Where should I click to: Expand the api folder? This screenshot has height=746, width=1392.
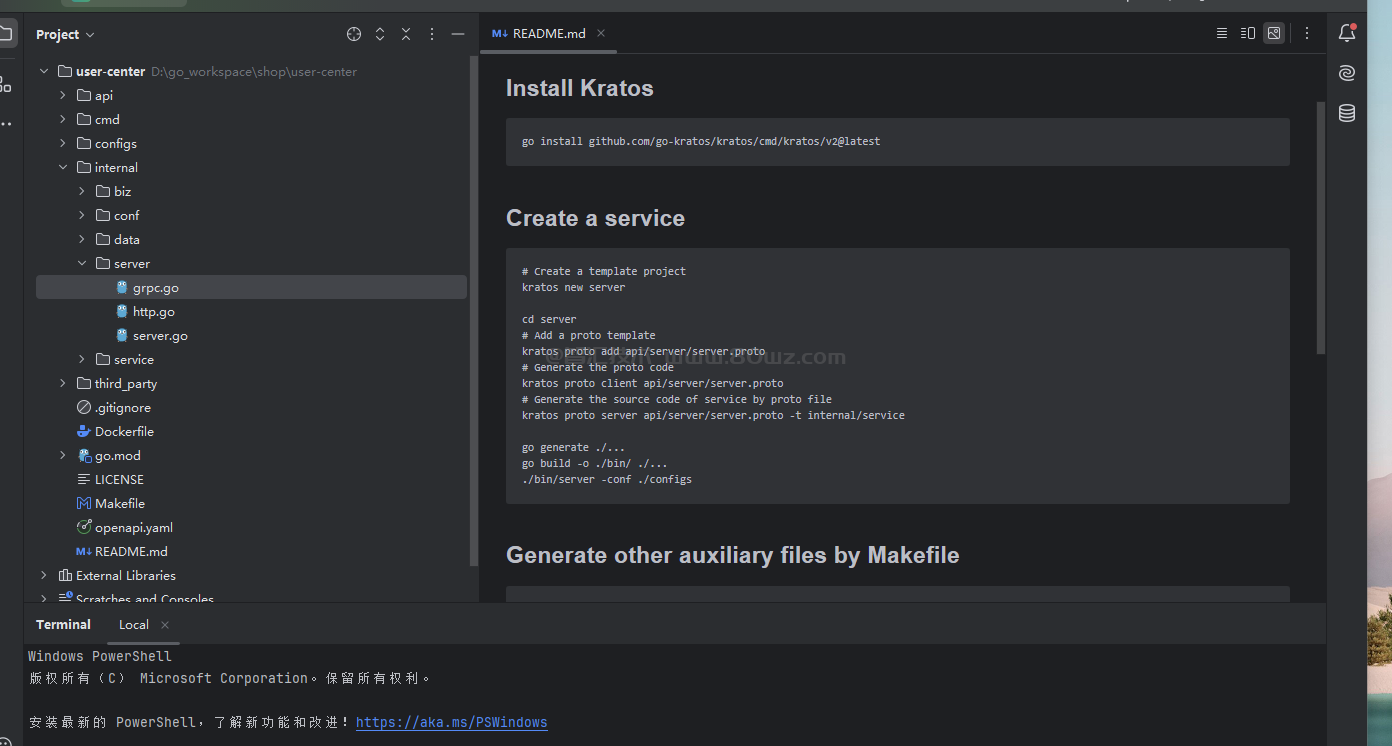[x=63, y=96]
